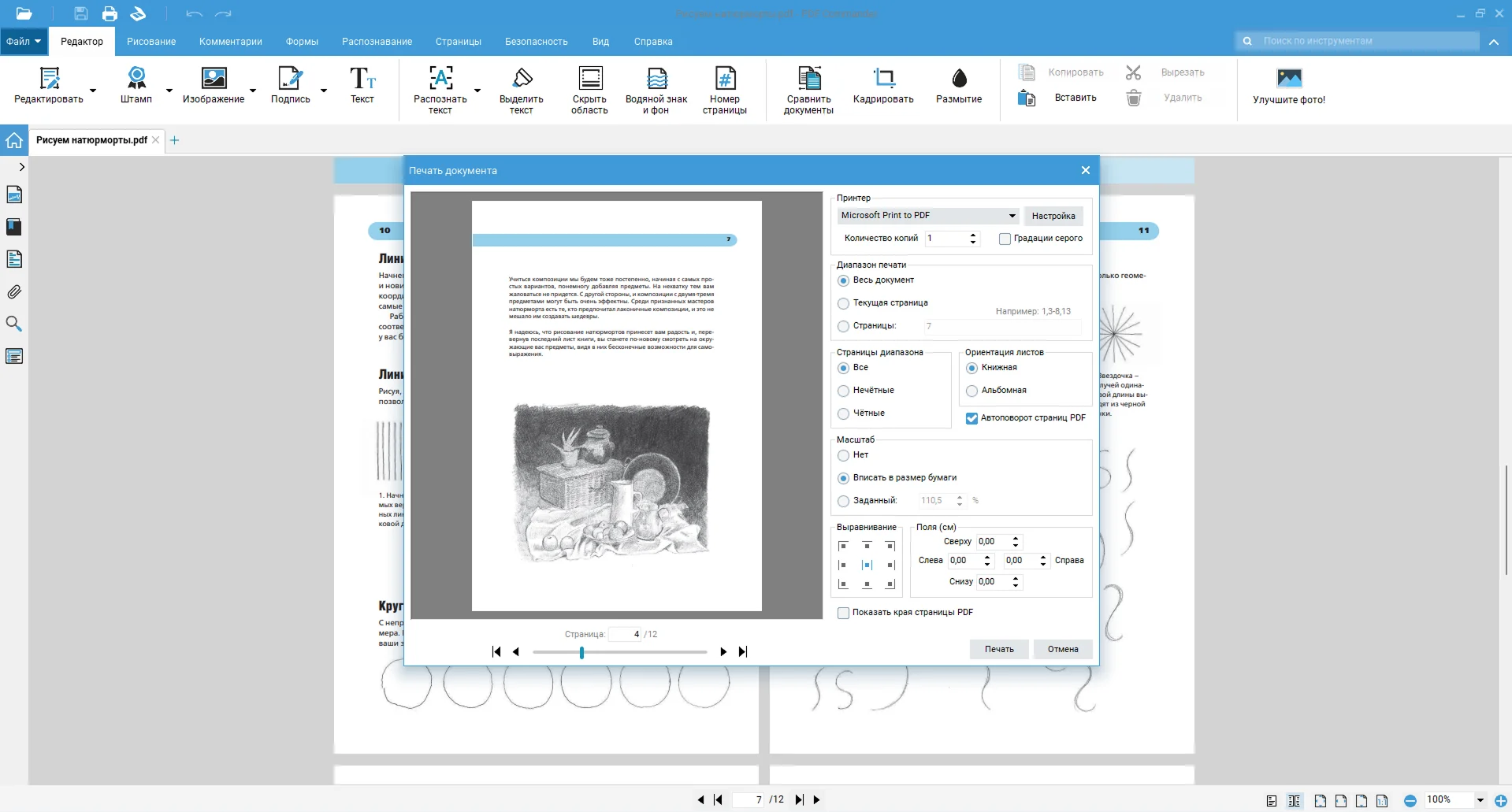Viewport: 1512px width, 812px height.
Task: Click the print icon in title bar
Action: tap(110, 13)
